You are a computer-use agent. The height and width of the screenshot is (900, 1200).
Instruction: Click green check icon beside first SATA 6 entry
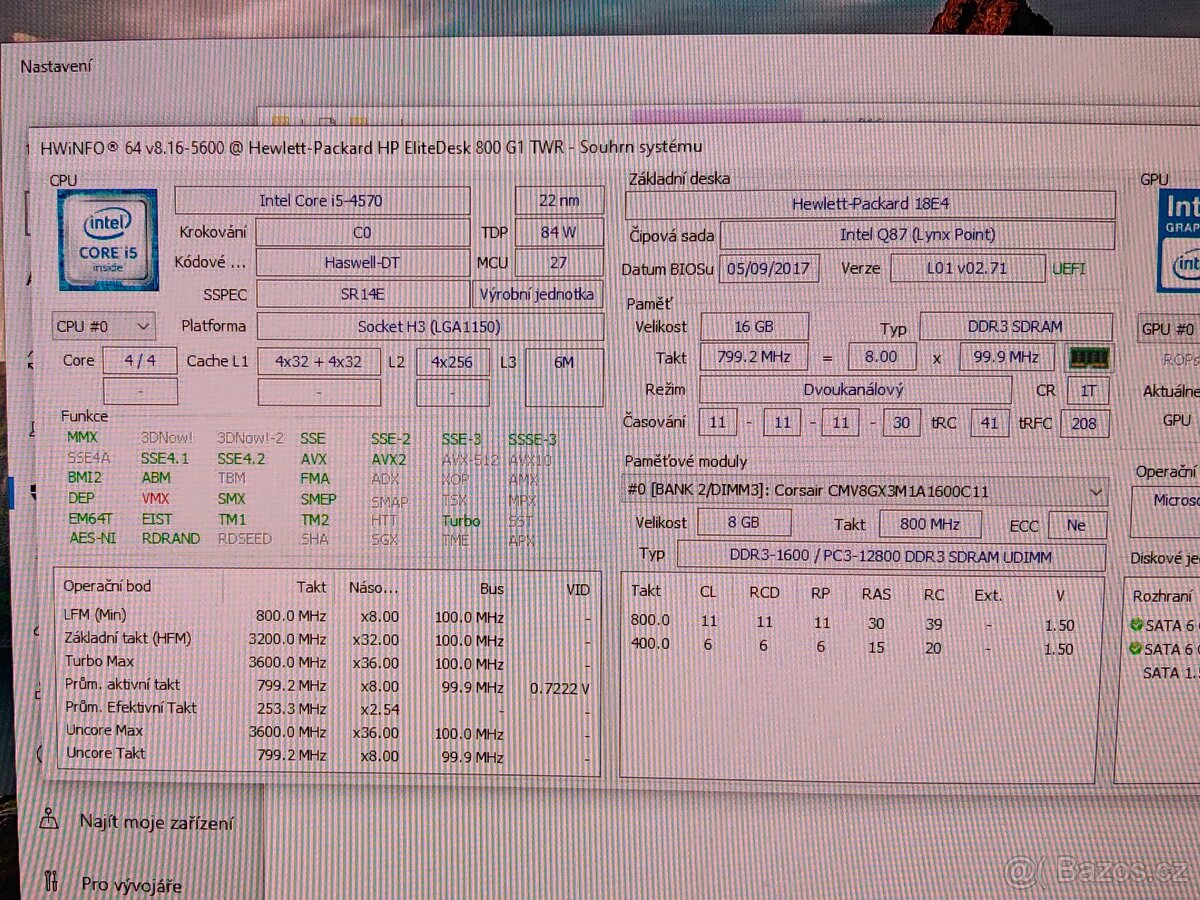1135,626
